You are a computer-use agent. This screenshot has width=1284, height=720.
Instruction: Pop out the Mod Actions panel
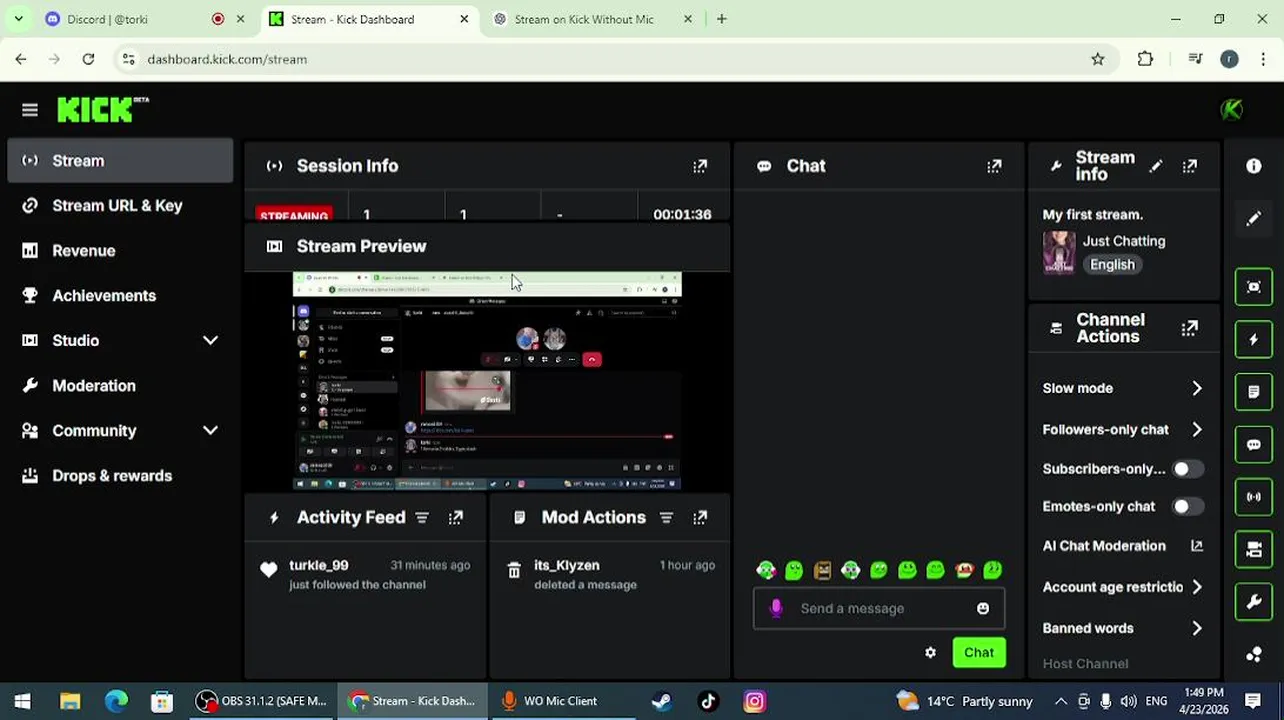click(x=700, y=517)
